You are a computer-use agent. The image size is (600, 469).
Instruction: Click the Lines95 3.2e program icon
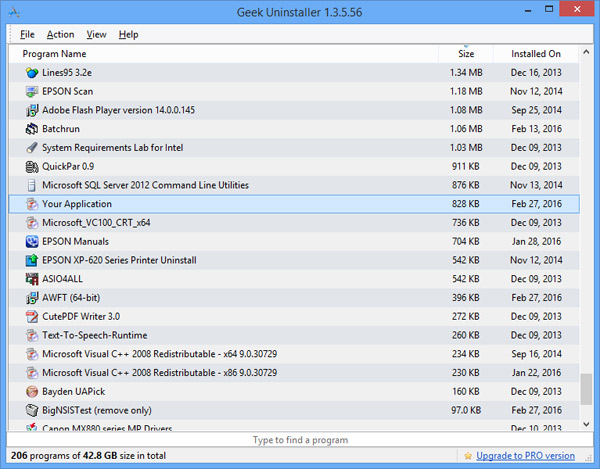click(x=31, y=73)
